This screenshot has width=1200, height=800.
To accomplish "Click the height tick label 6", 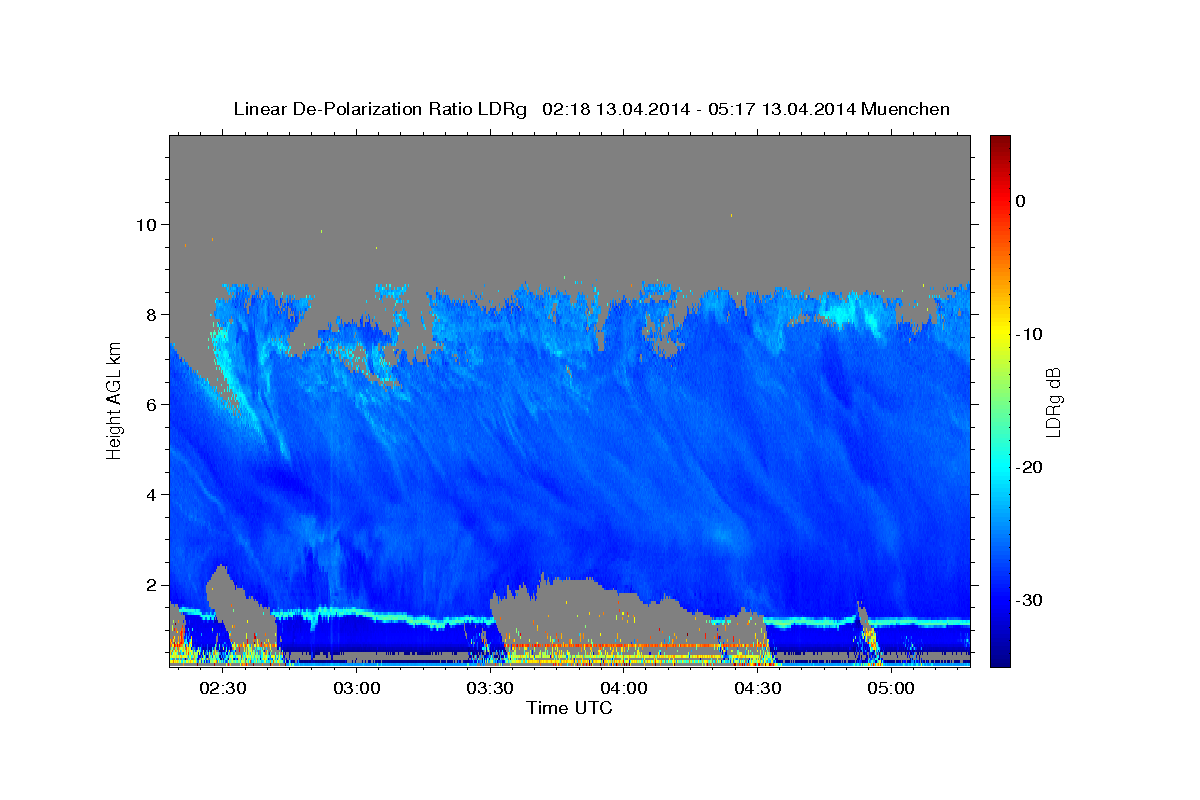I will pyautogui.click(x=150, y=404).
